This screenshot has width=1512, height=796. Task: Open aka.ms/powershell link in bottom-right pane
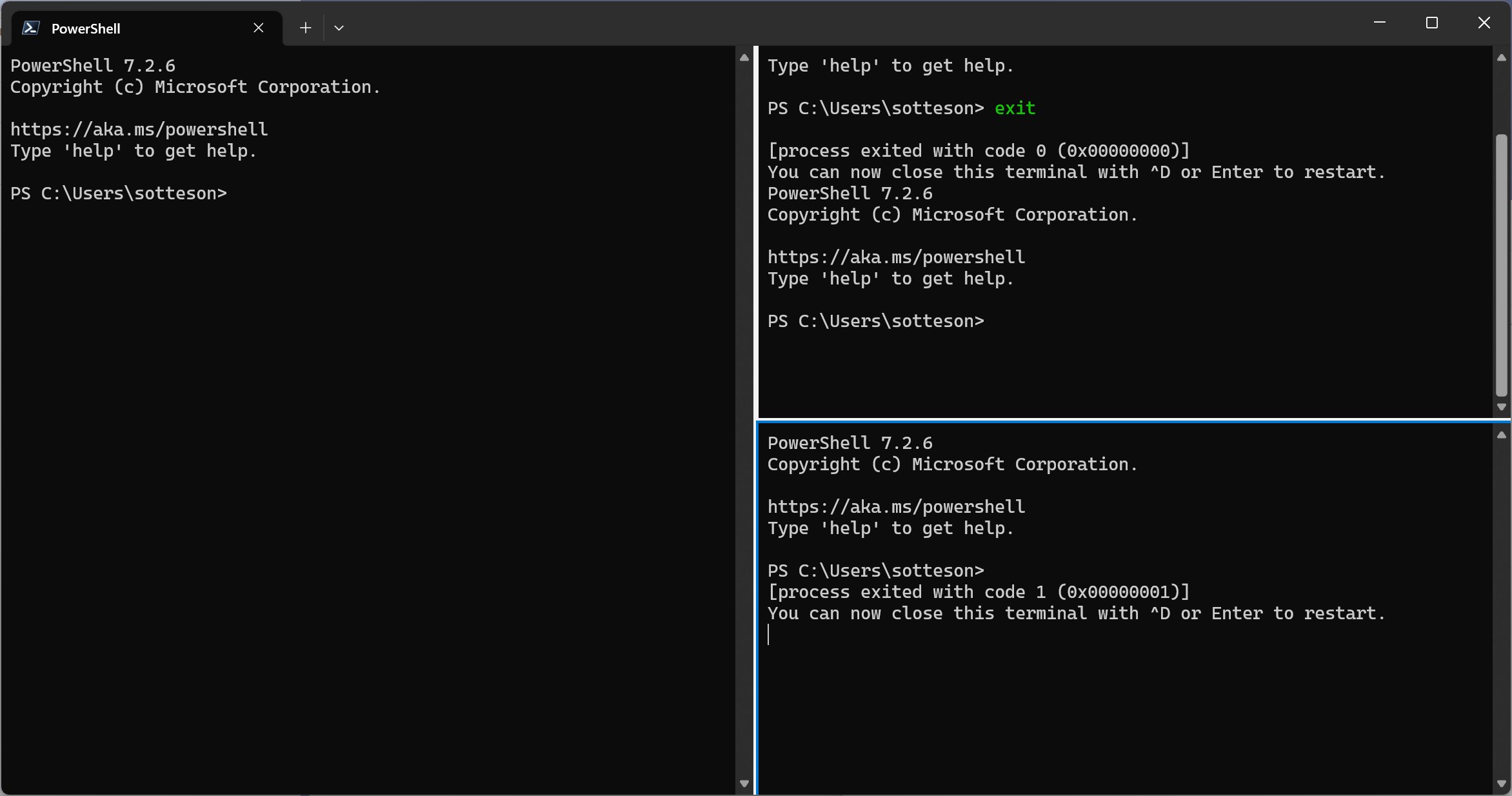click(896, 507)
